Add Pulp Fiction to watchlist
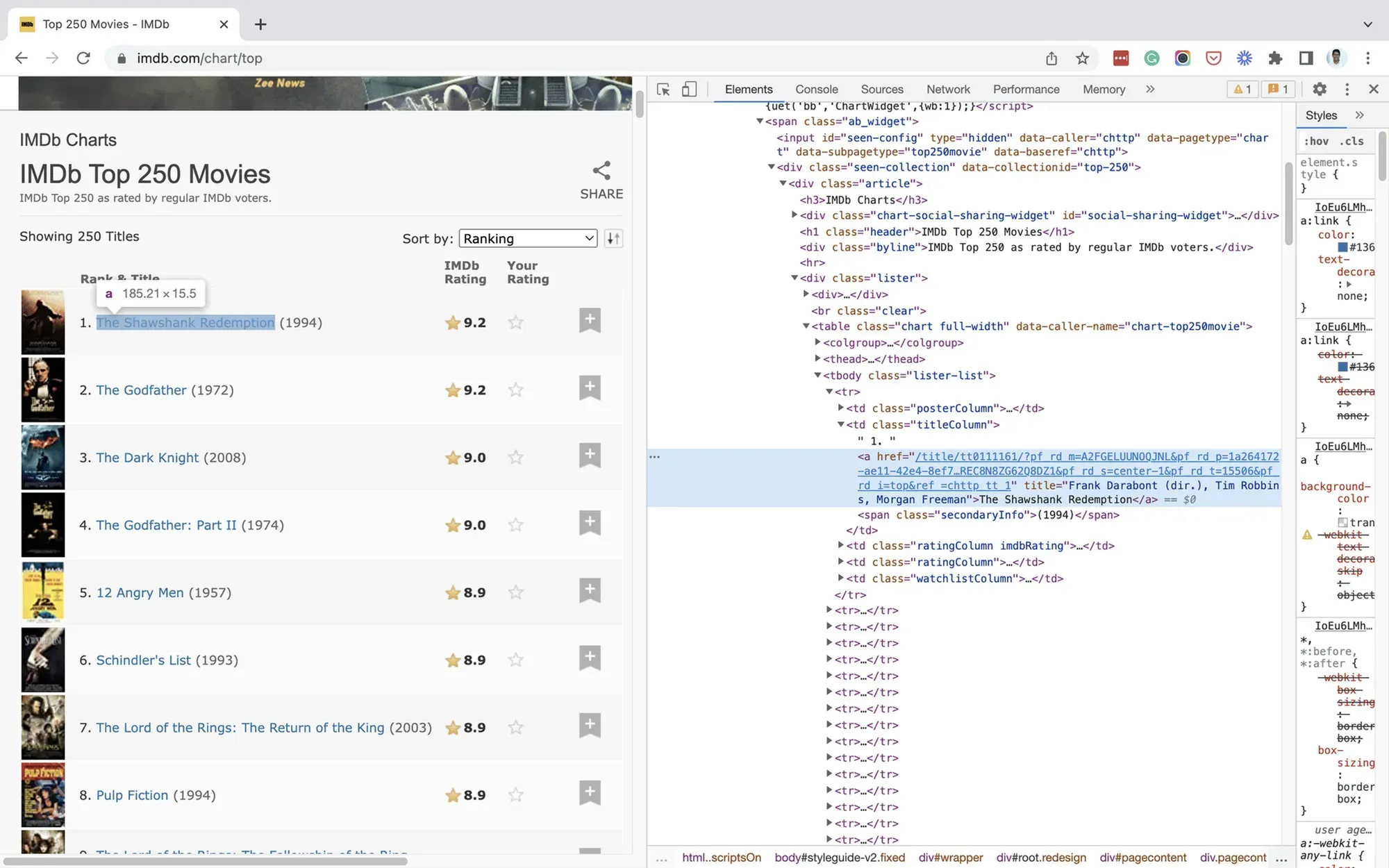The width and height of the screenshot is (1389, 868). 590,792
